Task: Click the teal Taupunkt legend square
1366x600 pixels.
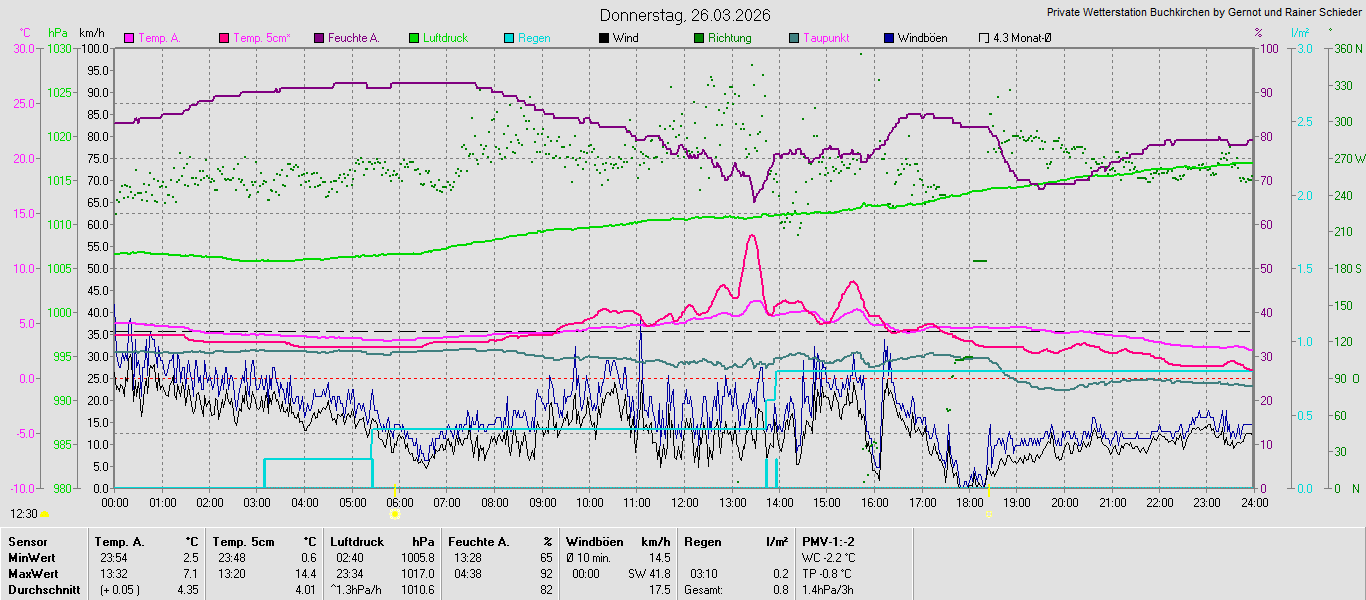Action: coord(794,38)
